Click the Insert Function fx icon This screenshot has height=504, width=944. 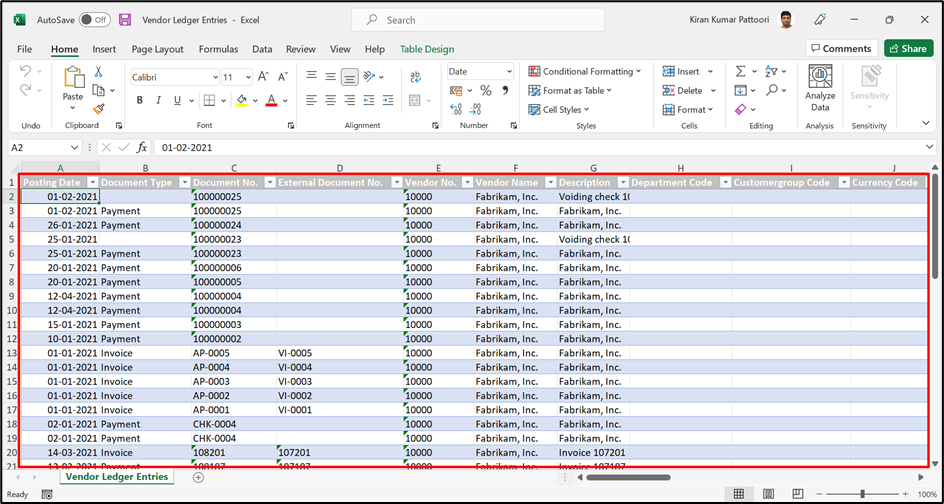click(142, 148)
